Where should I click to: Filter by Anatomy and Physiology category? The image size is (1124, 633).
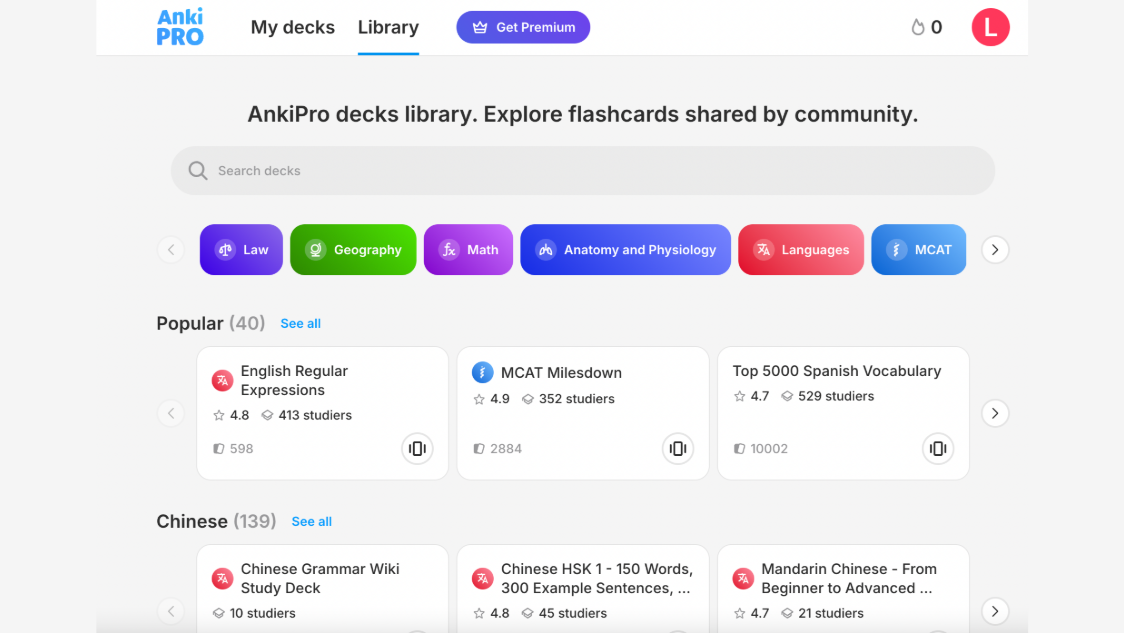[x=625, y=249]
